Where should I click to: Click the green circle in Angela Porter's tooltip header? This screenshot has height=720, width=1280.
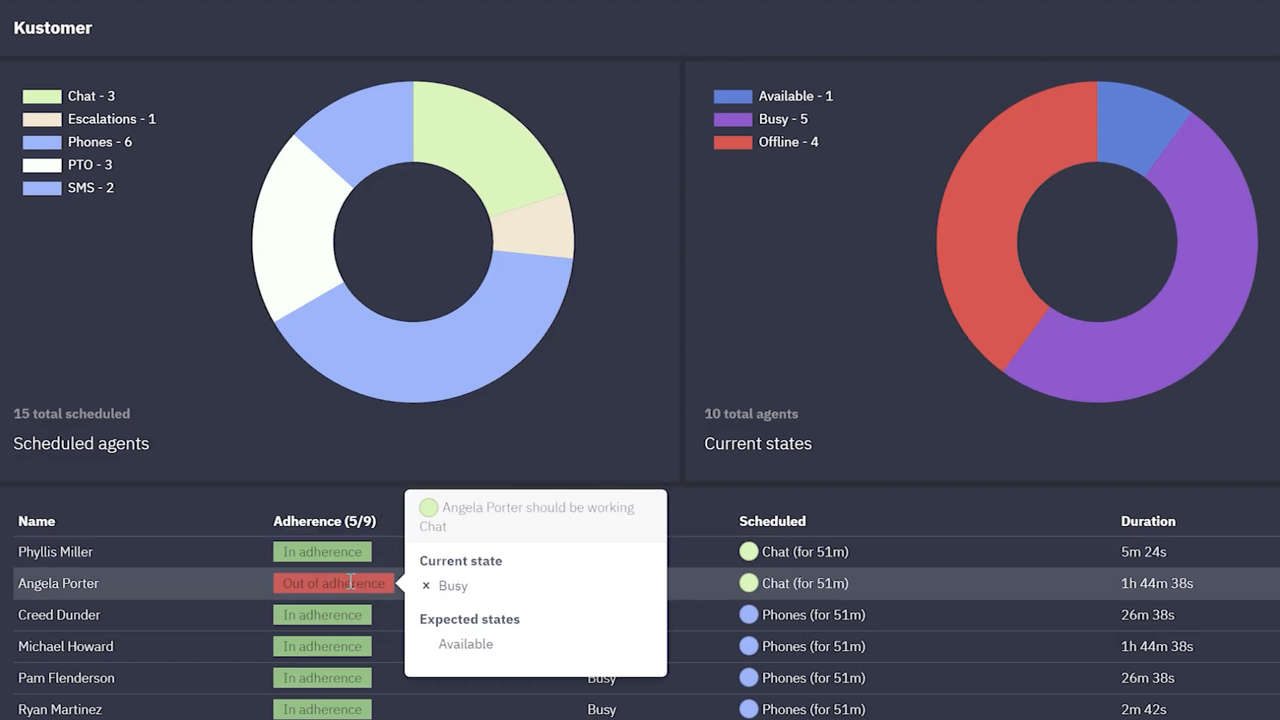(x=428, y=507)
